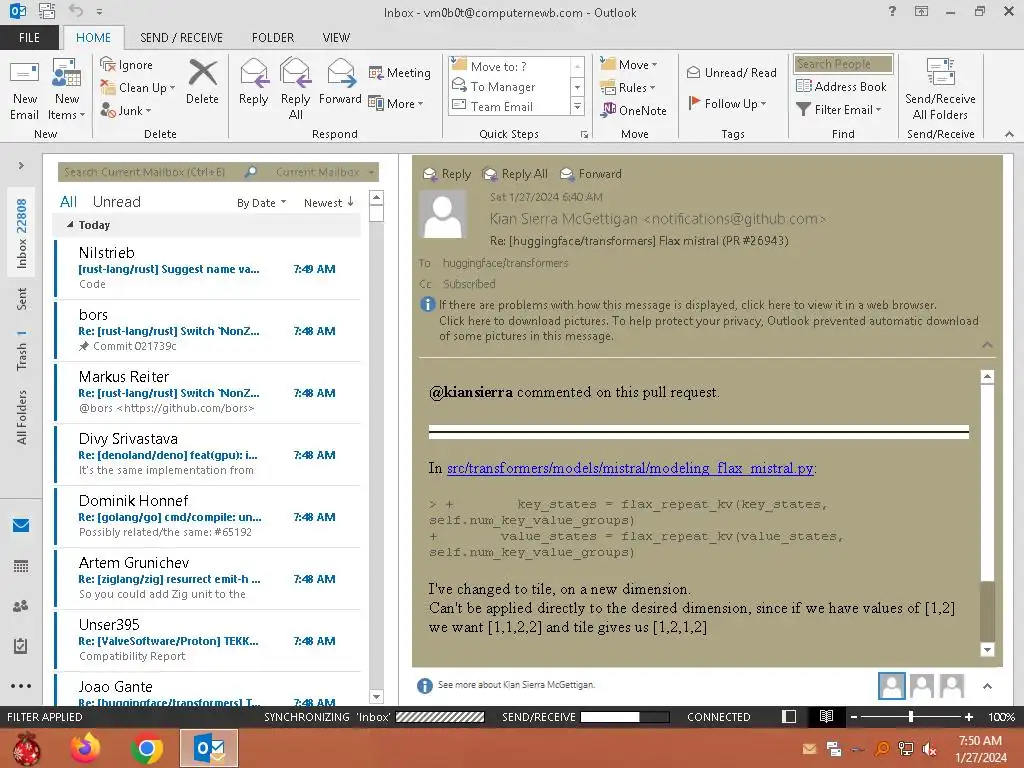Open the Current Mailbox scope dropdown
The height and width of the screenshot is (768, 1024).
click(325, 172)
